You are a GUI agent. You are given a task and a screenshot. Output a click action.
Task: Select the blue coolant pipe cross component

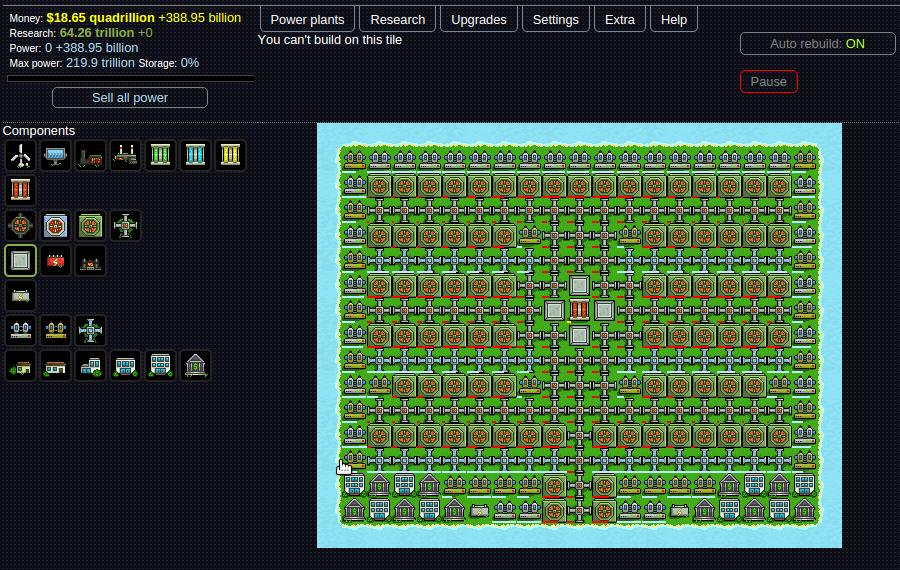tap(91, 331)
